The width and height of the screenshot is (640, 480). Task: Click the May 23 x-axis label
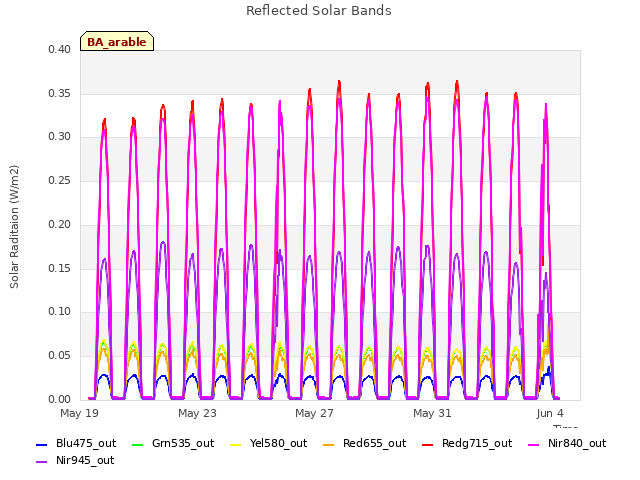pos(197,413)
